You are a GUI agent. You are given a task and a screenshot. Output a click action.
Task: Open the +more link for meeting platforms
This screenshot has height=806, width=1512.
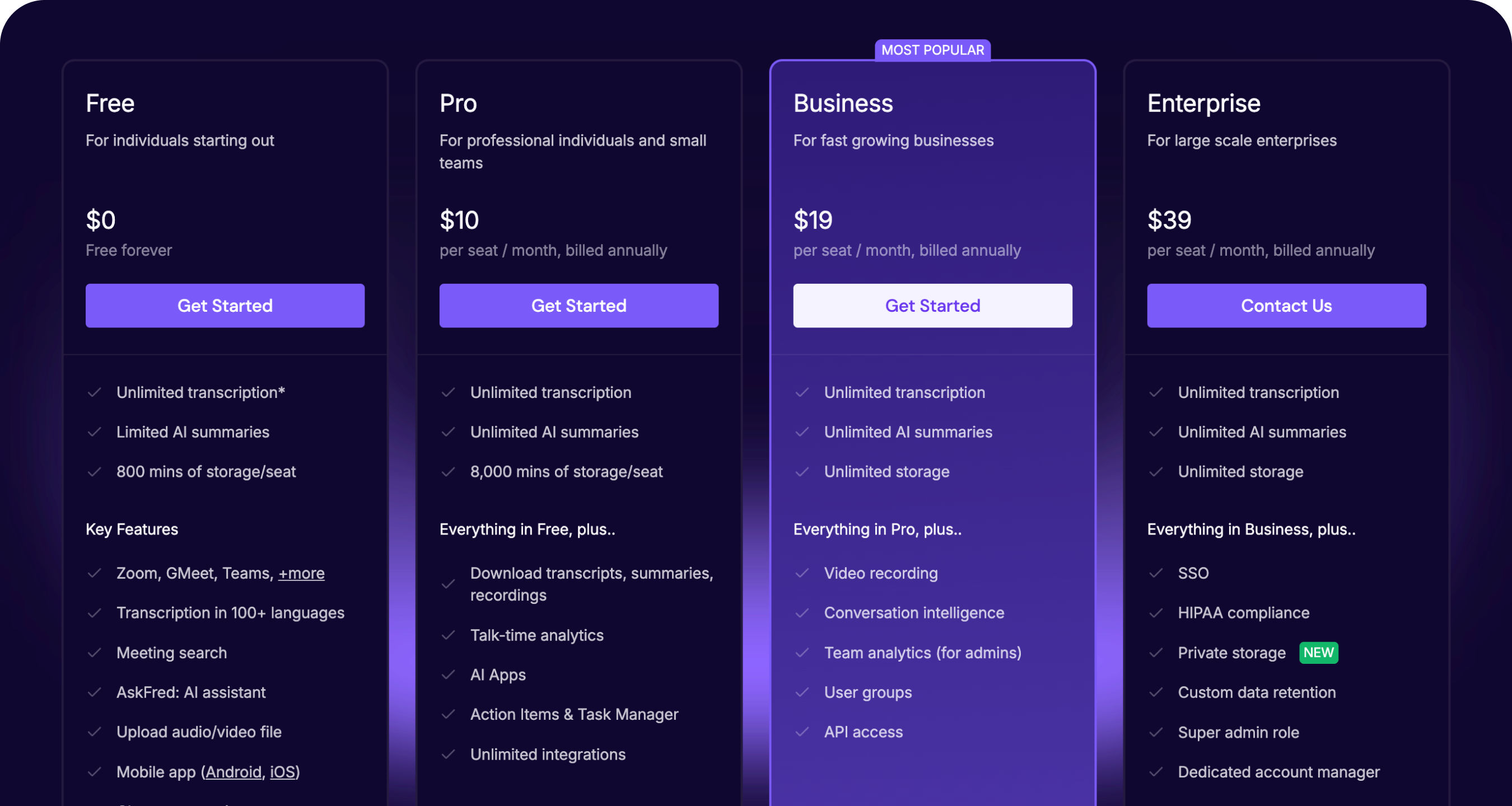[301, 573]
